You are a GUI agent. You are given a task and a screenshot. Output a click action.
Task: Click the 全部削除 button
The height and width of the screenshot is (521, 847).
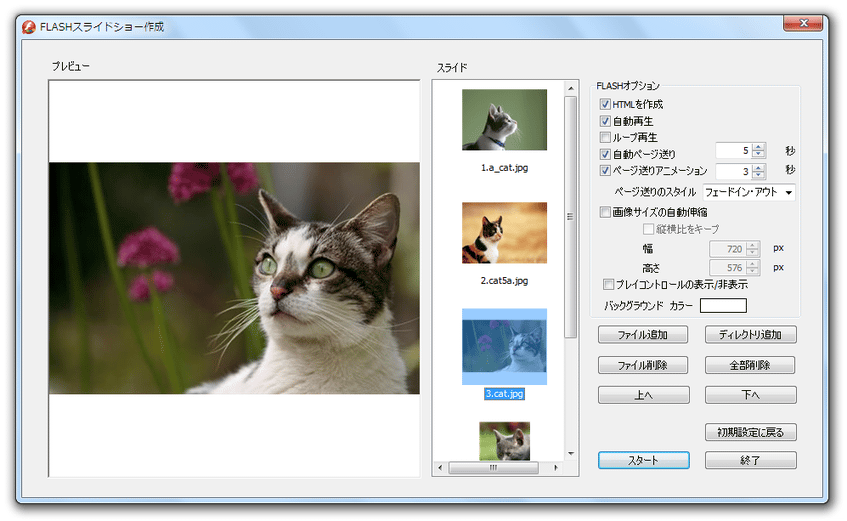(x=750, y=365)
